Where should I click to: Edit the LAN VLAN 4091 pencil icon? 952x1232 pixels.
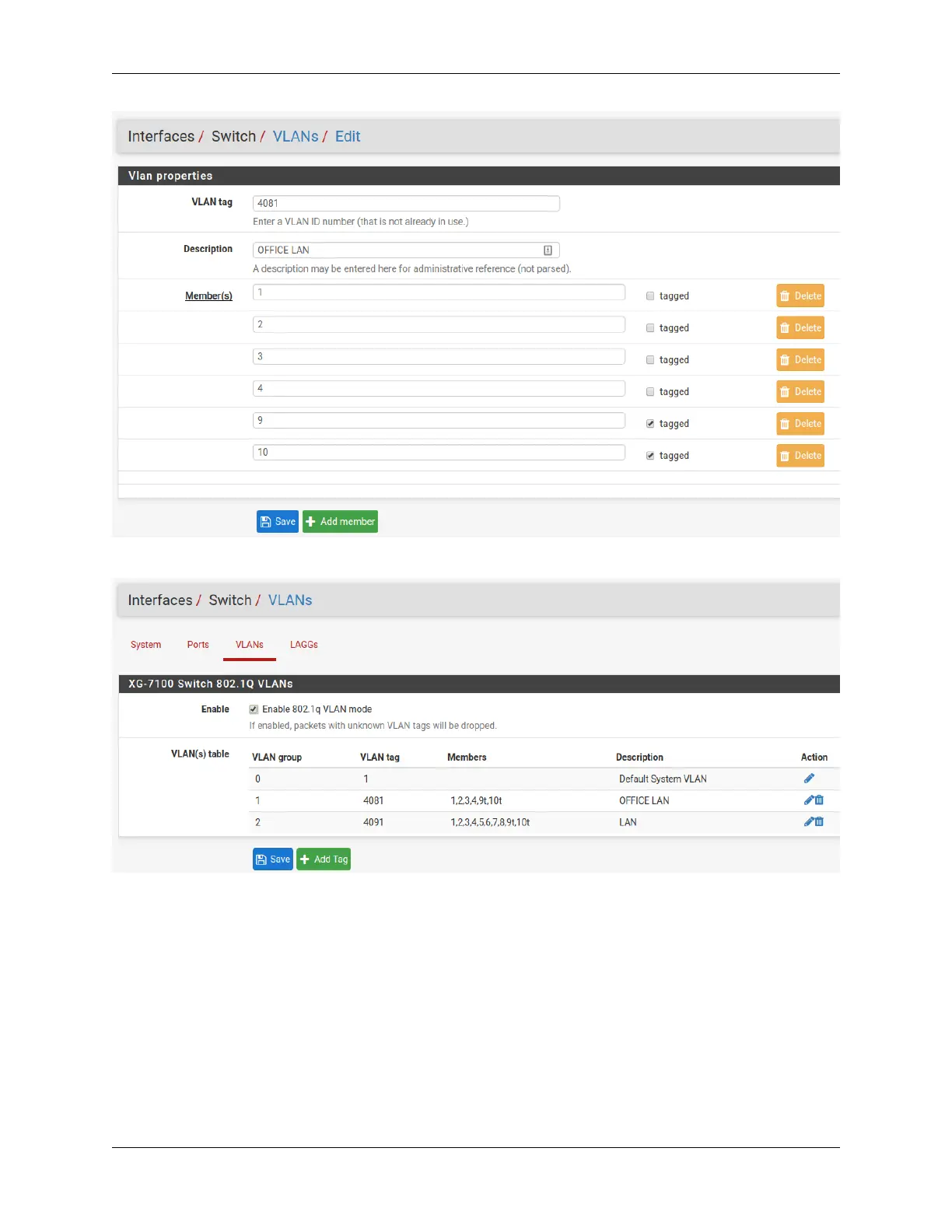pyautogui.click(x=809, y=822)
